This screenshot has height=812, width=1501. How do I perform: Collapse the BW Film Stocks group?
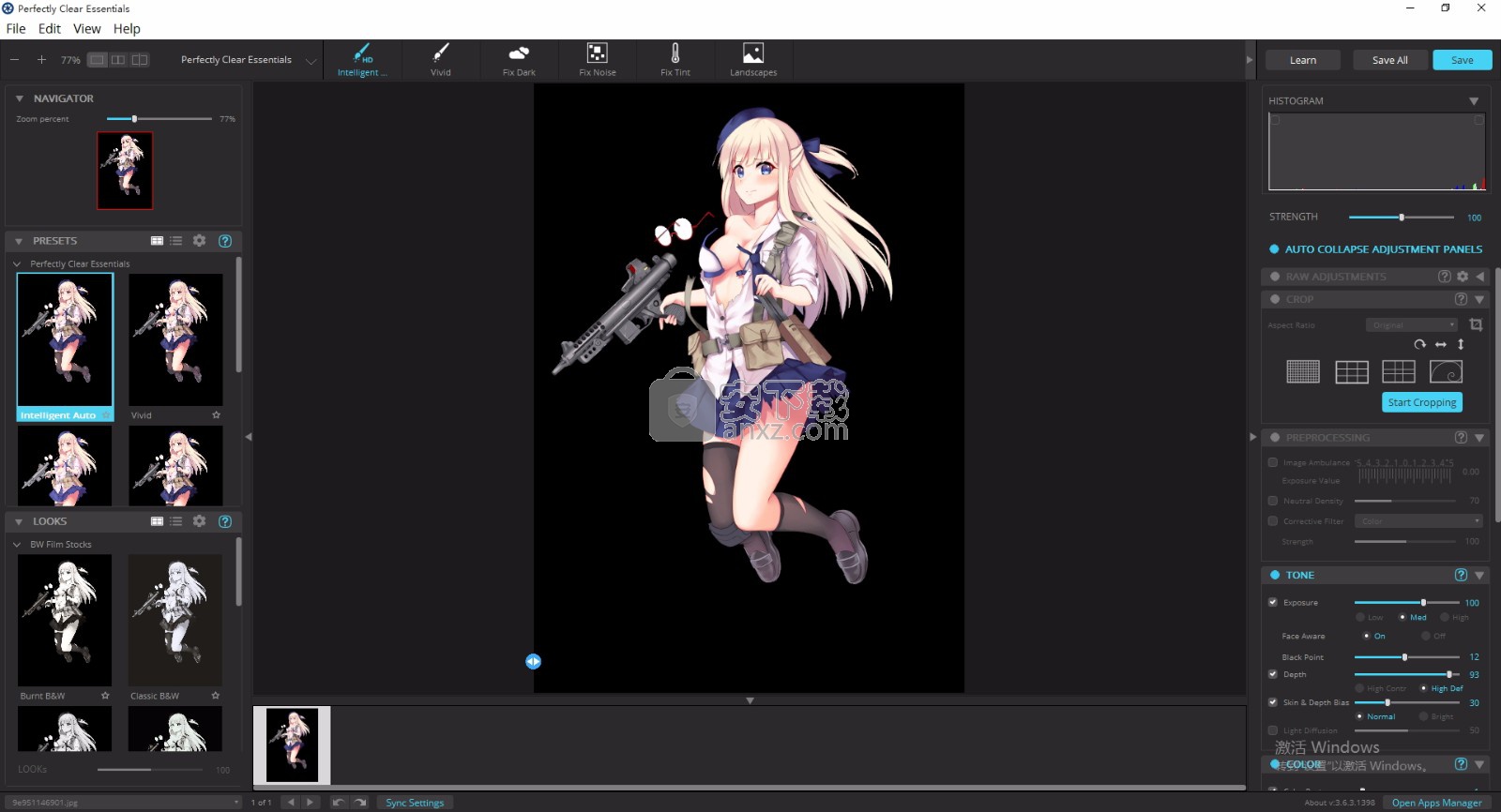pyautogui.click(x=17, y=545)
